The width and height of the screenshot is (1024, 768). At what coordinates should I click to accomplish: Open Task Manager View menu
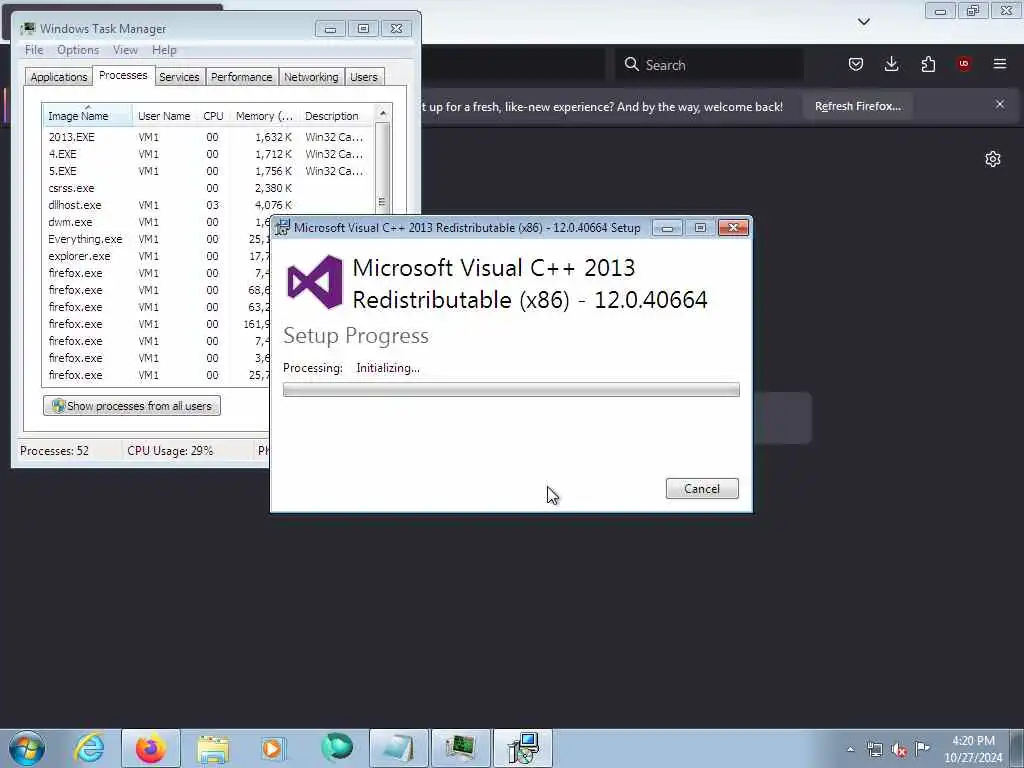point(125,50)
